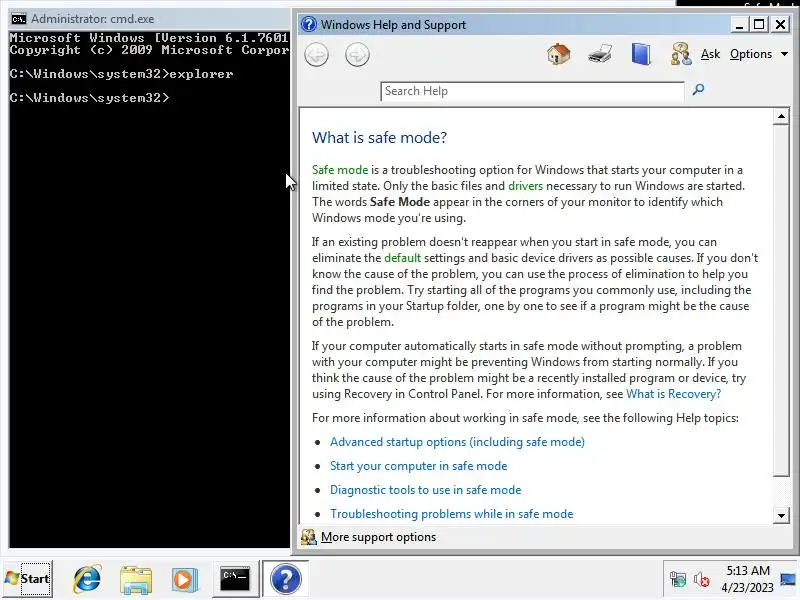Launch Windows Media Player from taskbar

(x=185, y=579)
